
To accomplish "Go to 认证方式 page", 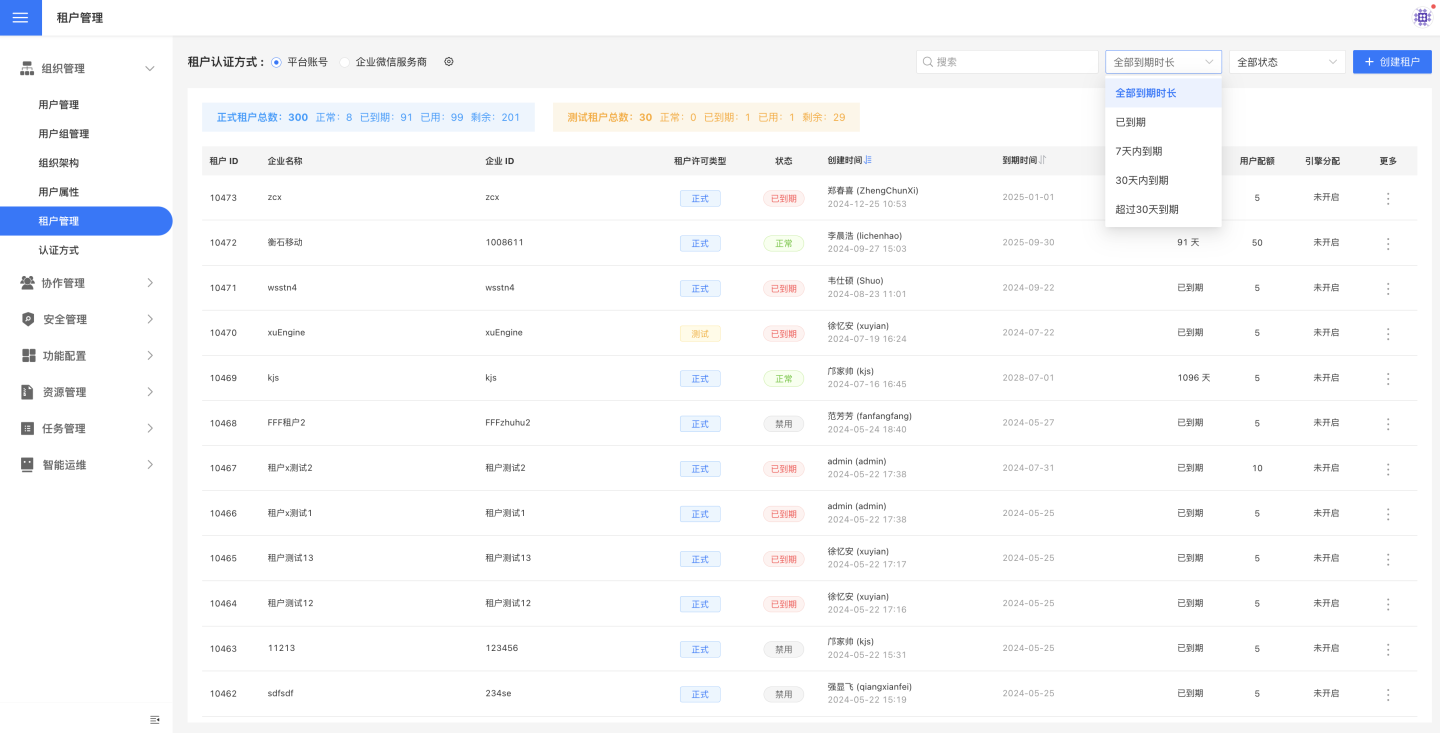I will click(58, 250).
